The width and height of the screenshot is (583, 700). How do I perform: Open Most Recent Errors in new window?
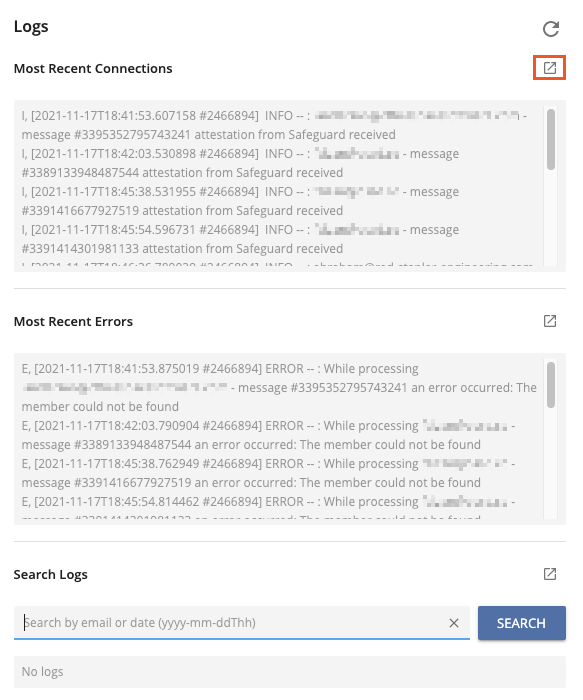[550, 321]
